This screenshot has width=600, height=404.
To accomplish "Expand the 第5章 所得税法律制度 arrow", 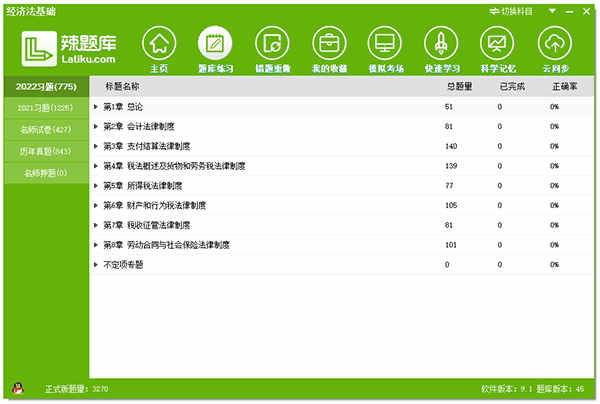I will (96, 186).
